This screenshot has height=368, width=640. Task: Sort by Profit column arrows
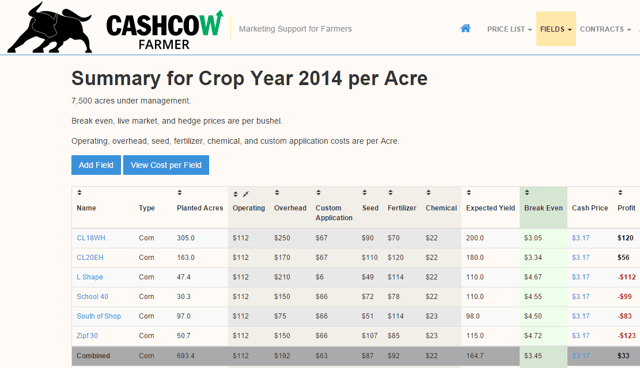coord(620,193)
